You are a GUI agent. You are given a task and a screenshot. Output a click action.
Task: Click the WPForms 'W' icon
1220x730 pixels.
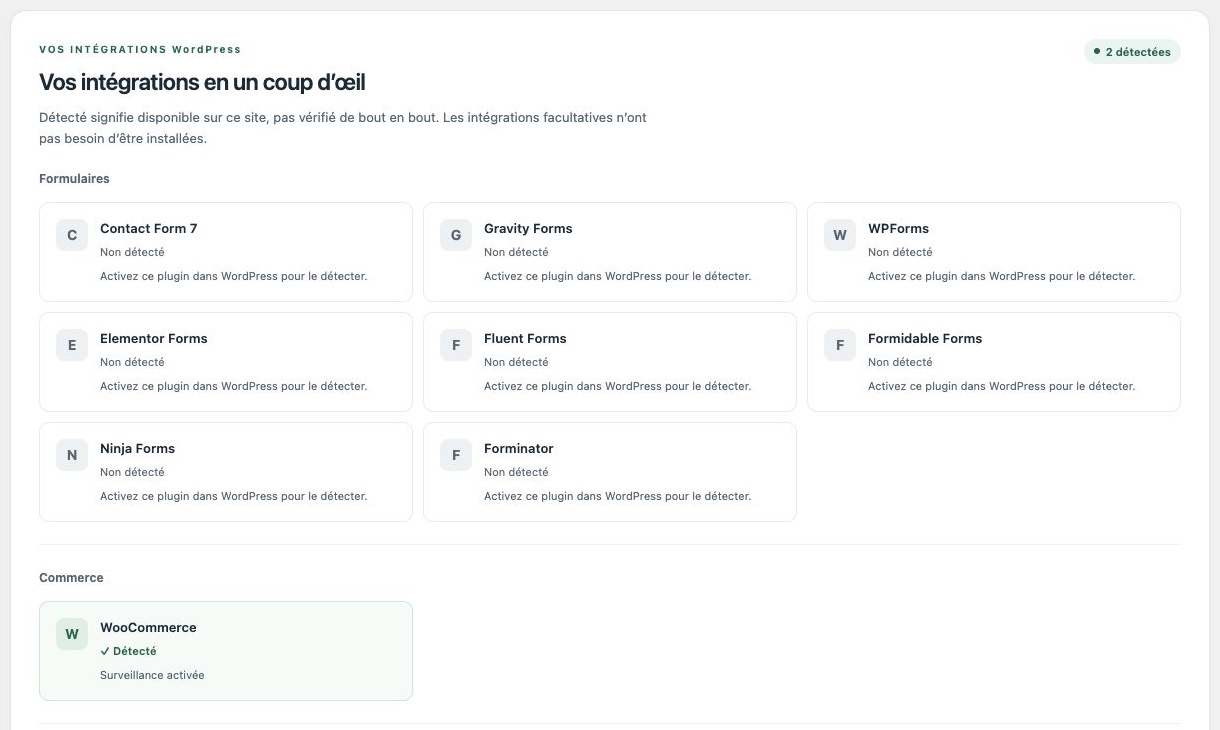(x=840, y=236)
